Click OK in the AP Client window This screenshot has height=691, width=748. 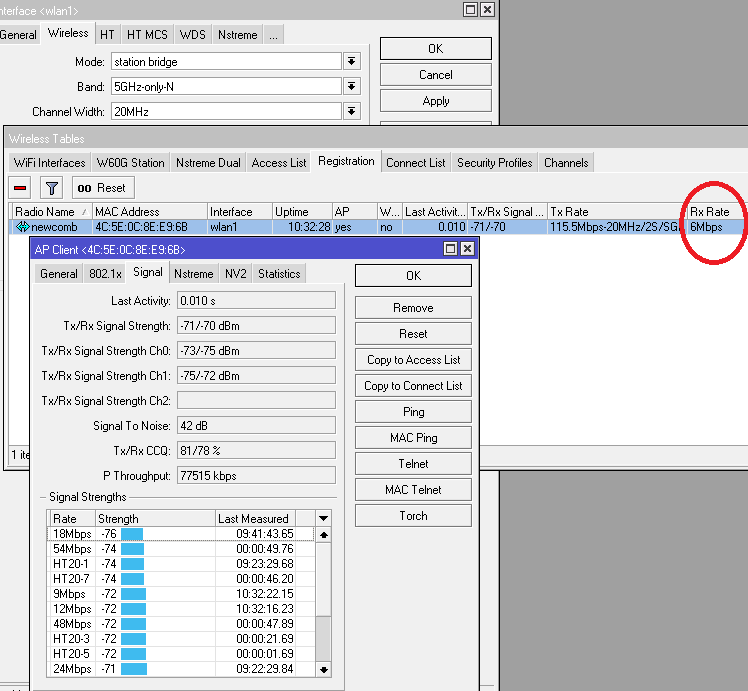click(x=413, y=276)
